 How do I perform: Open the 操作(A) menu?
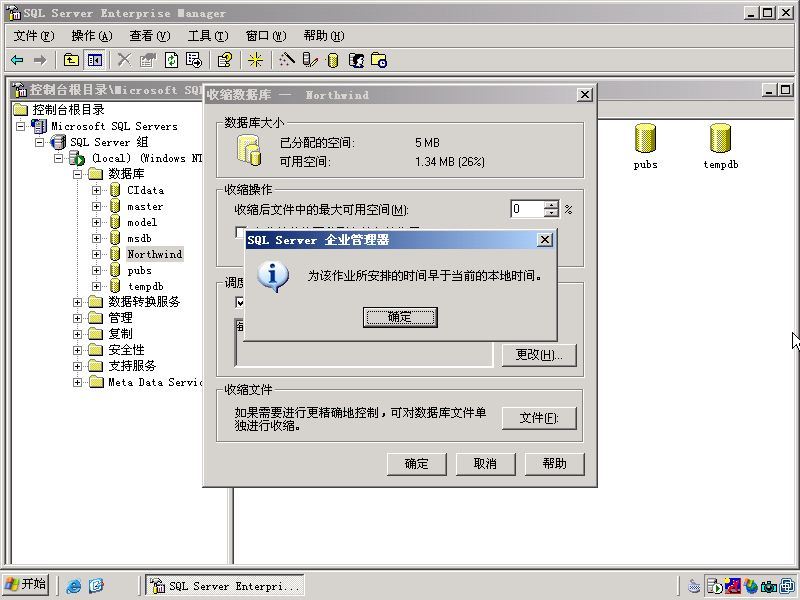click(x=92, y=36)
